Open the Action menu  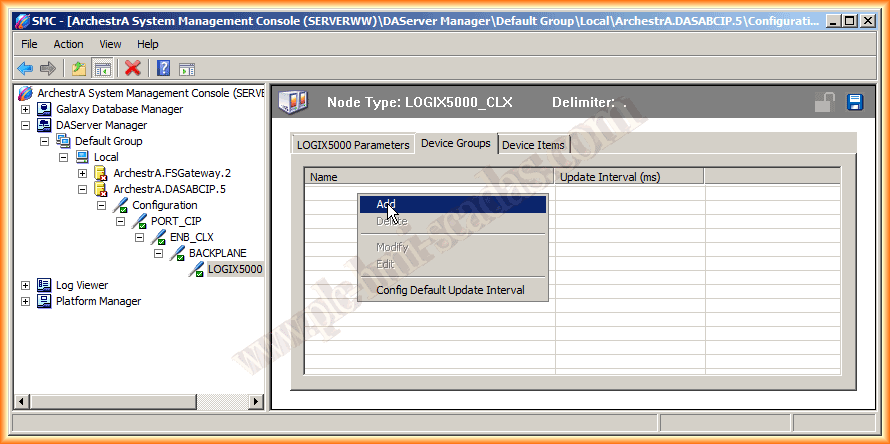(68, 44)
